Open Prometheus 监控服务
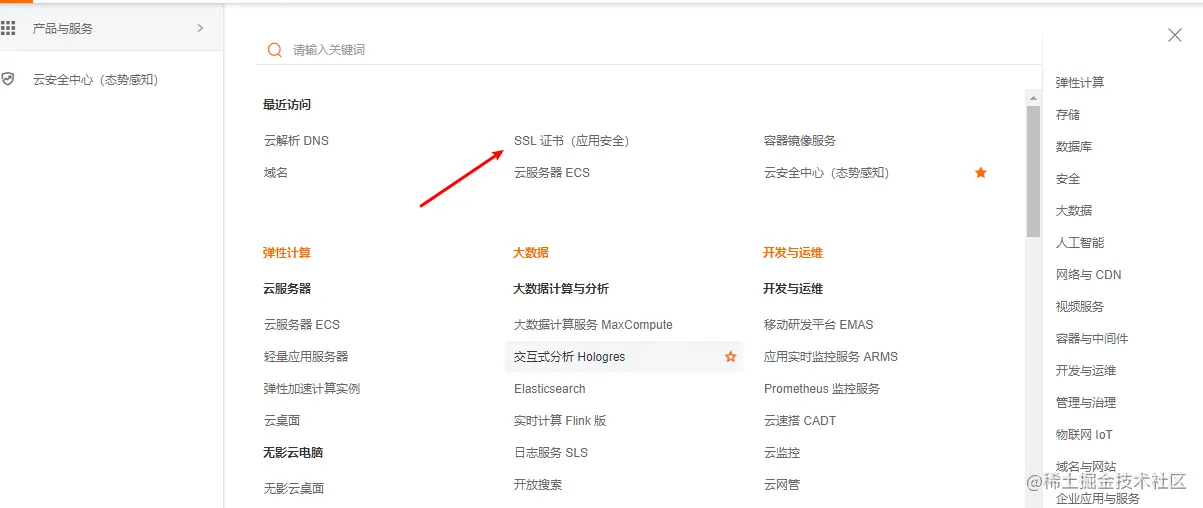This screenshot has height=508, width=1203. [822, 389]
